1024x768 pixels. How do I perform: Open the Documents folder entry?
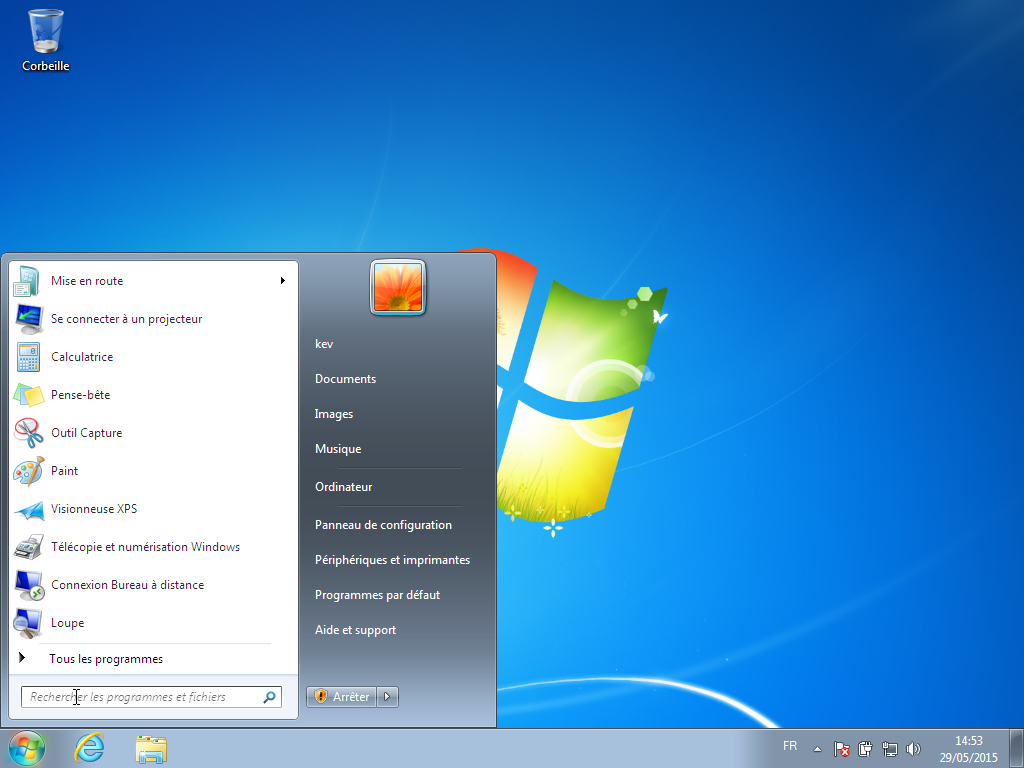click(x=345, y=379)
